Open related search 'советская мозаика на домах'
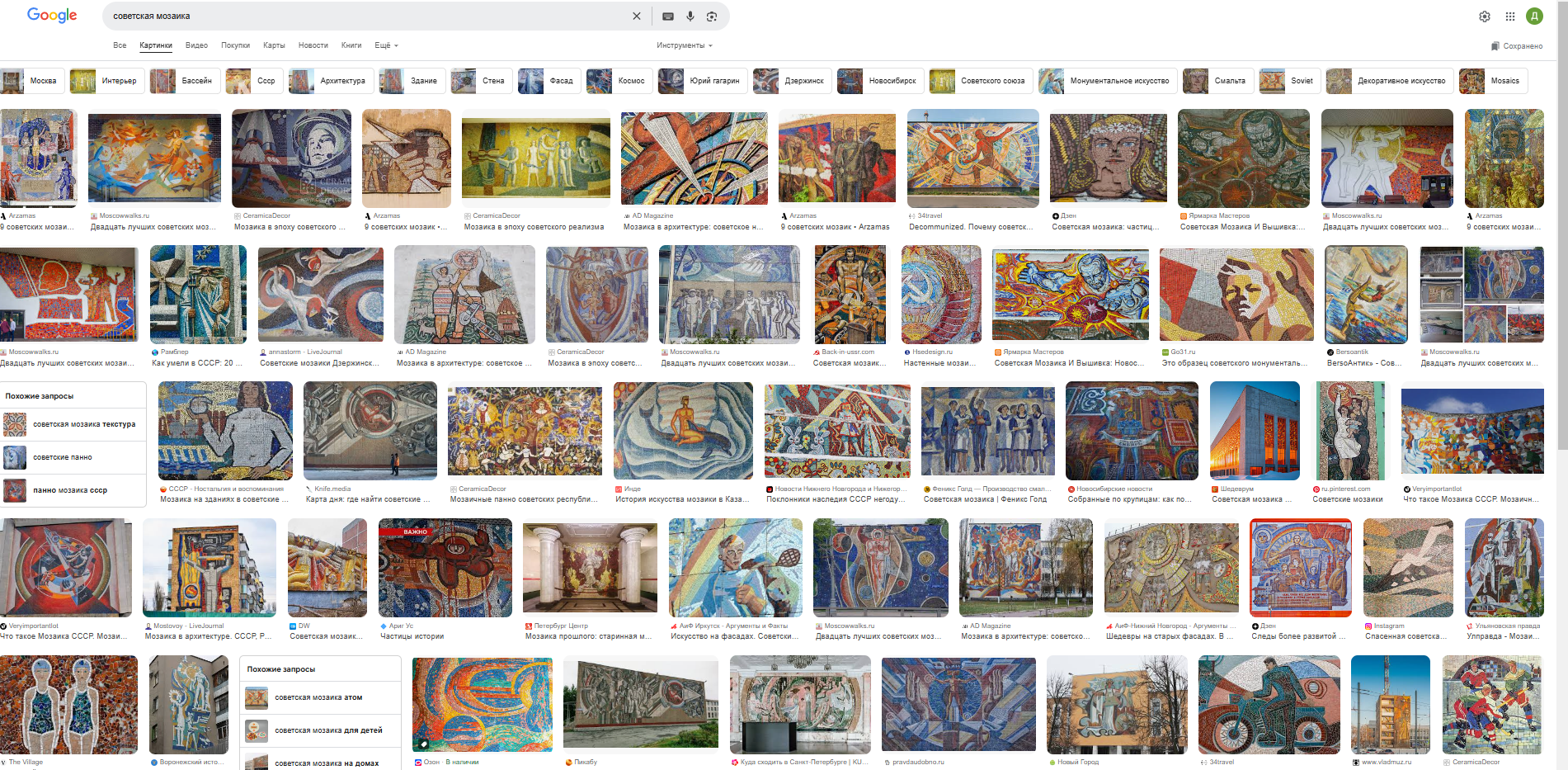 tap(320, 760)
